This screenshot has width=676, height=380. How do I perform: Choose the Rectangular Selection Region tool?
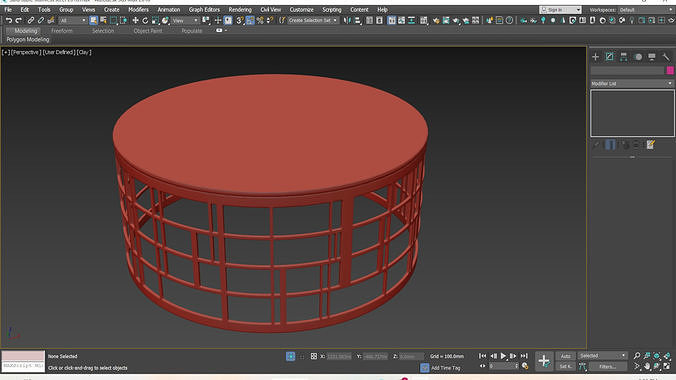coord(113,20)
